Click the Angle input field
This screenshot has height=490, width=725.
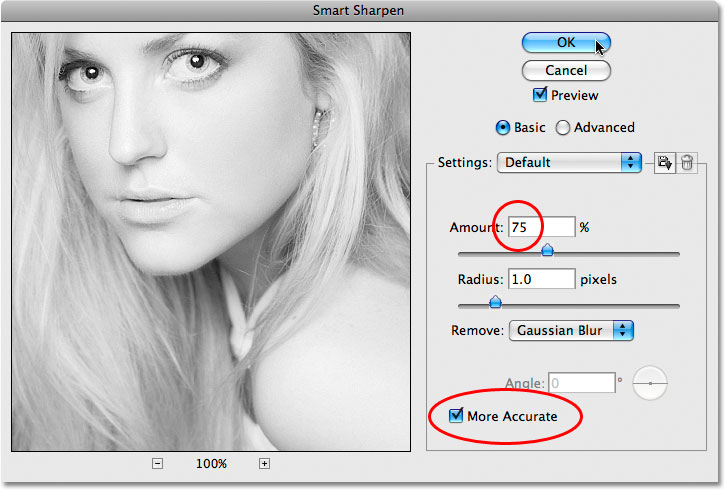pyautogui.click(x=582, y=383)
